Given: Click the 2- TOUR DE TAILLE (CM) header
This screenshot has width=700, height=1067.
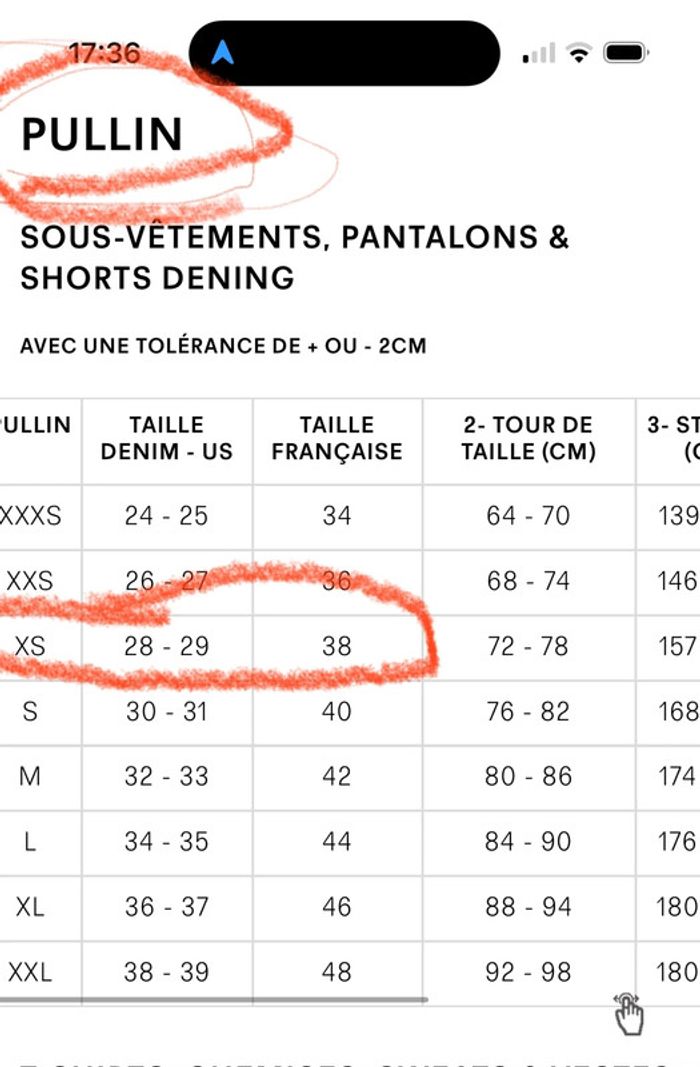Looking at the screenshot, I should pos(529,438).
